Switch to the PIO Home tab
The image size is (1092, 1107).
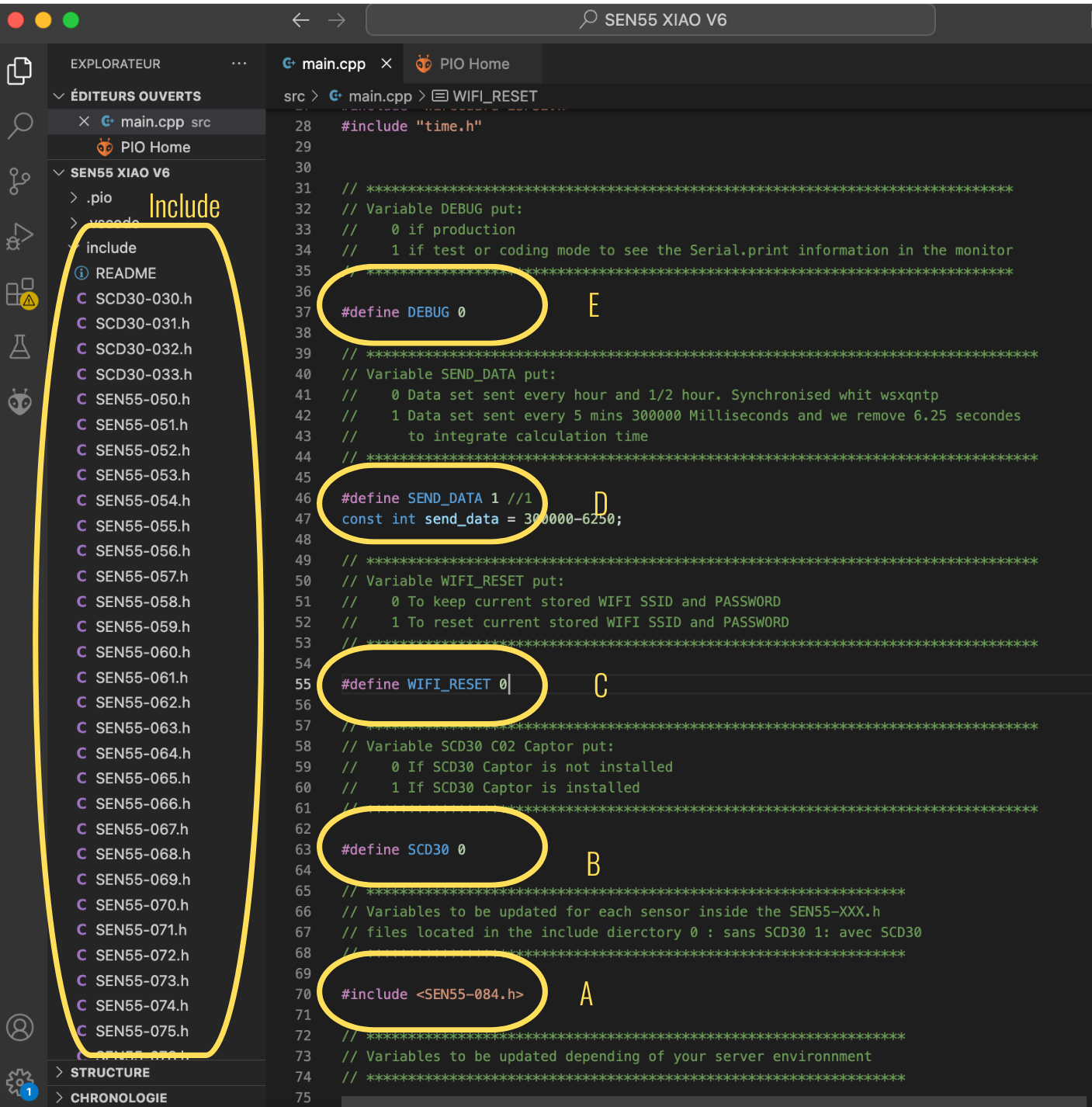[473, 64]
